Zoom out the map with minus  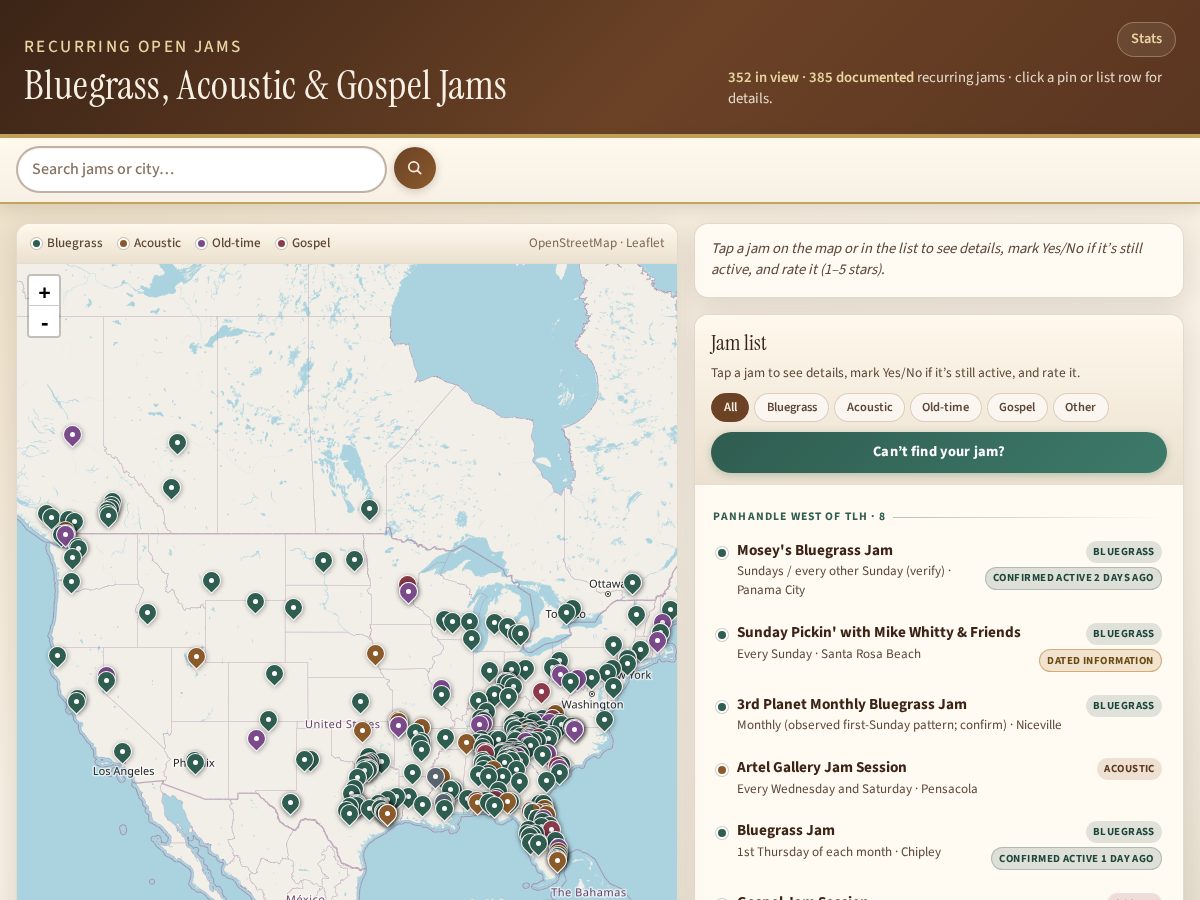click(x=44, y=322)
